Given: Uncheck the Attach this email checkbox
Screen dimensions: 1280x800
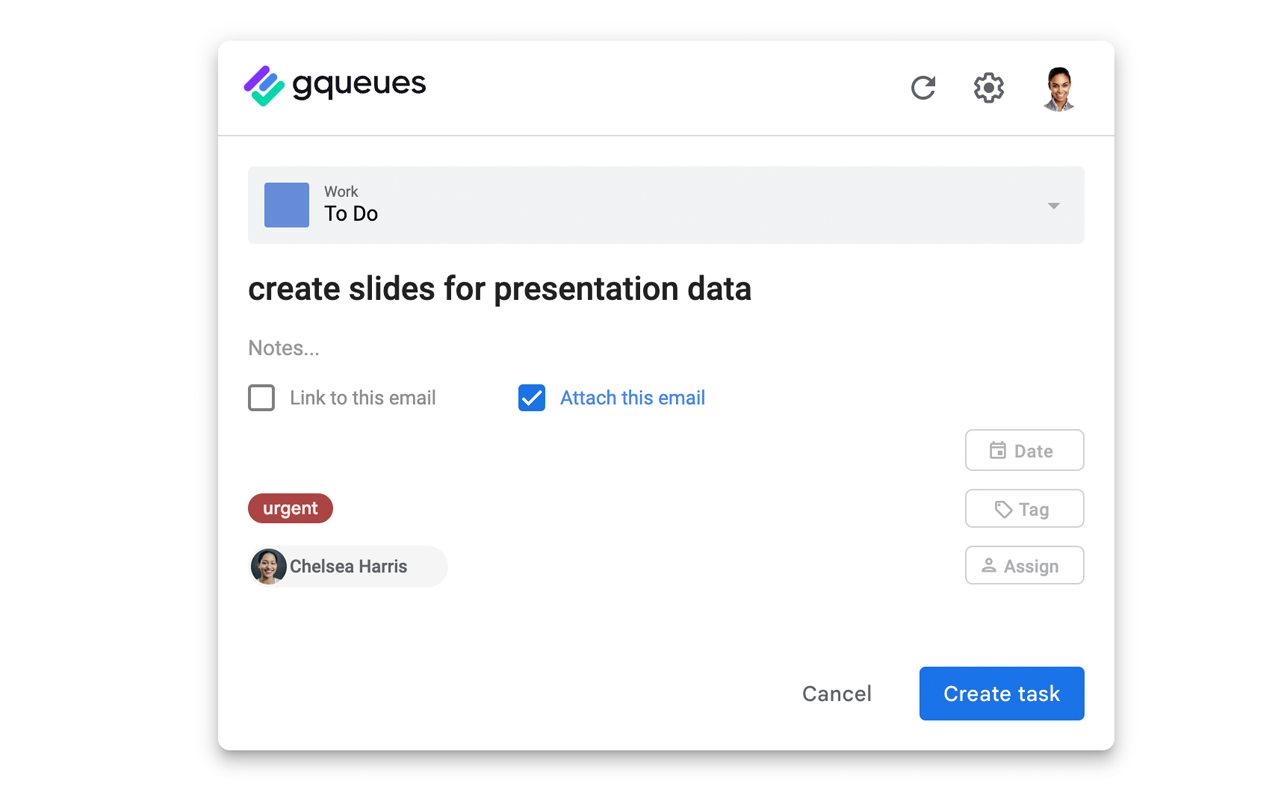Looking at the screenshot, I should coord(531,397).
